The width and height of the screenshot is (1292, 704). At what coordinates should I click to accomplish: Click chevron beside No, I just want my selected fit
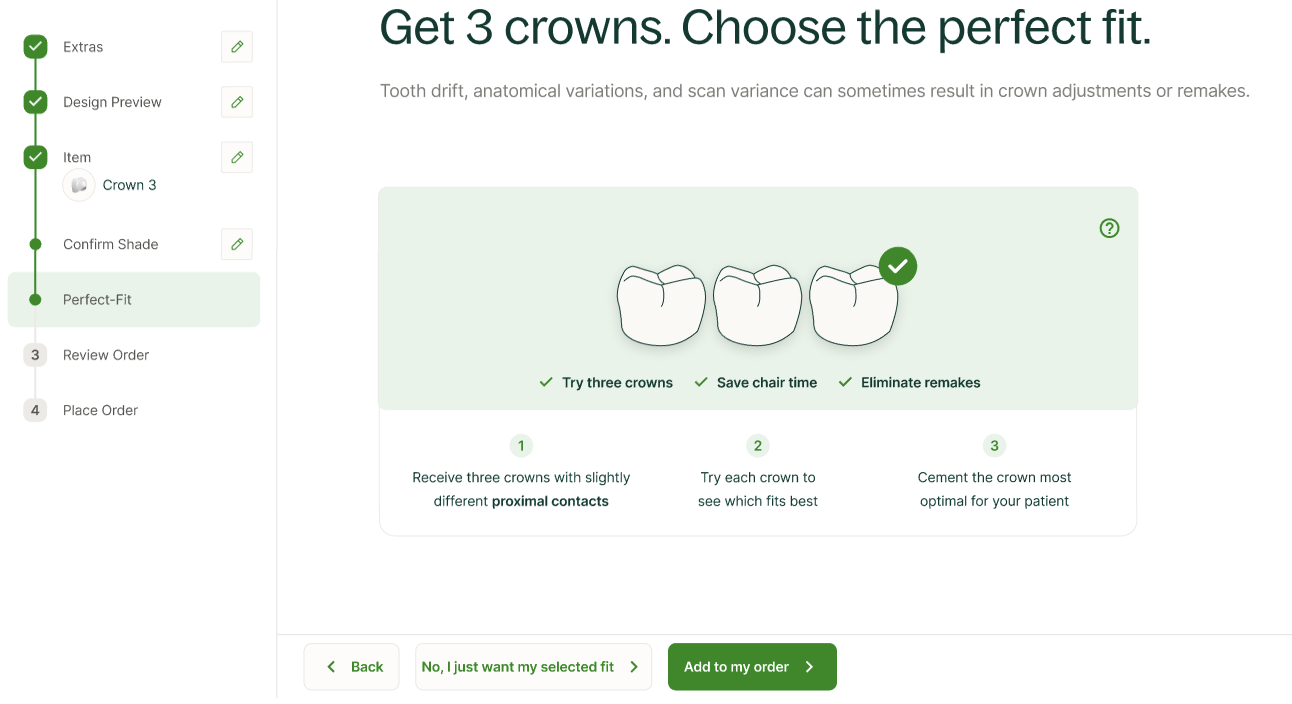634,667
